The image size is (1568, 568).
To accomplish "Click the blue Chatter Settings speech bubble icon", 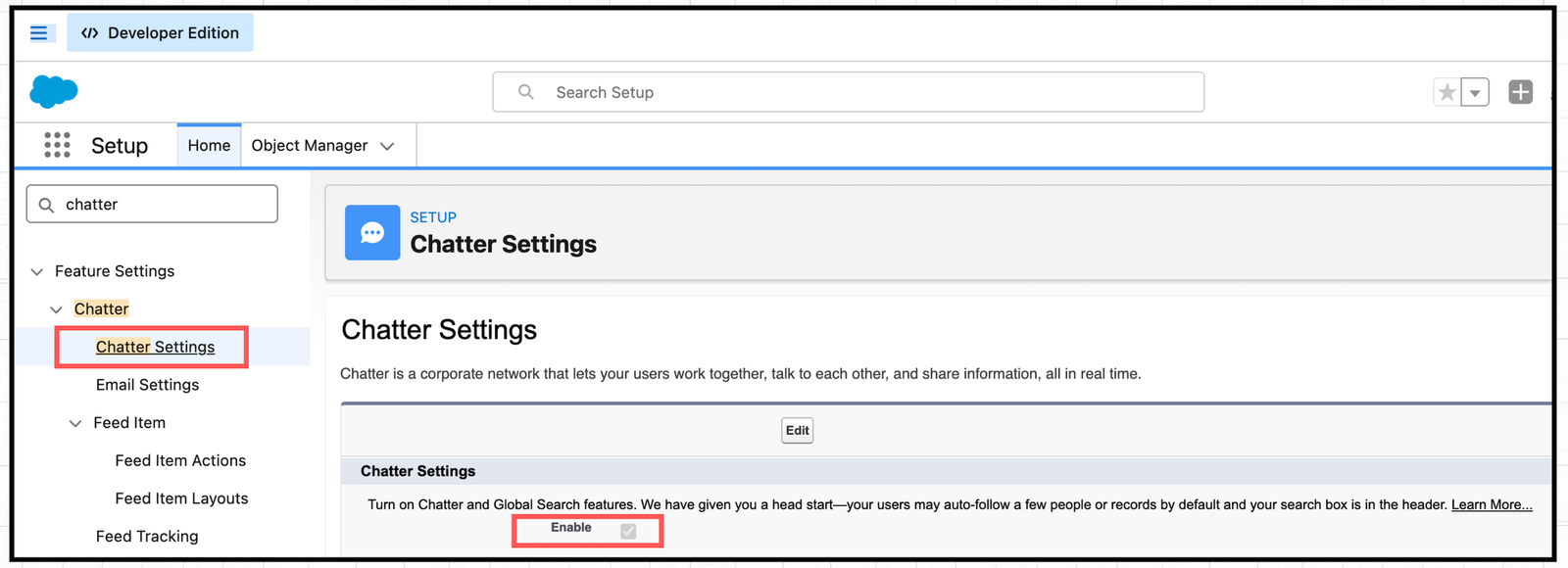I will click(372, 232).
